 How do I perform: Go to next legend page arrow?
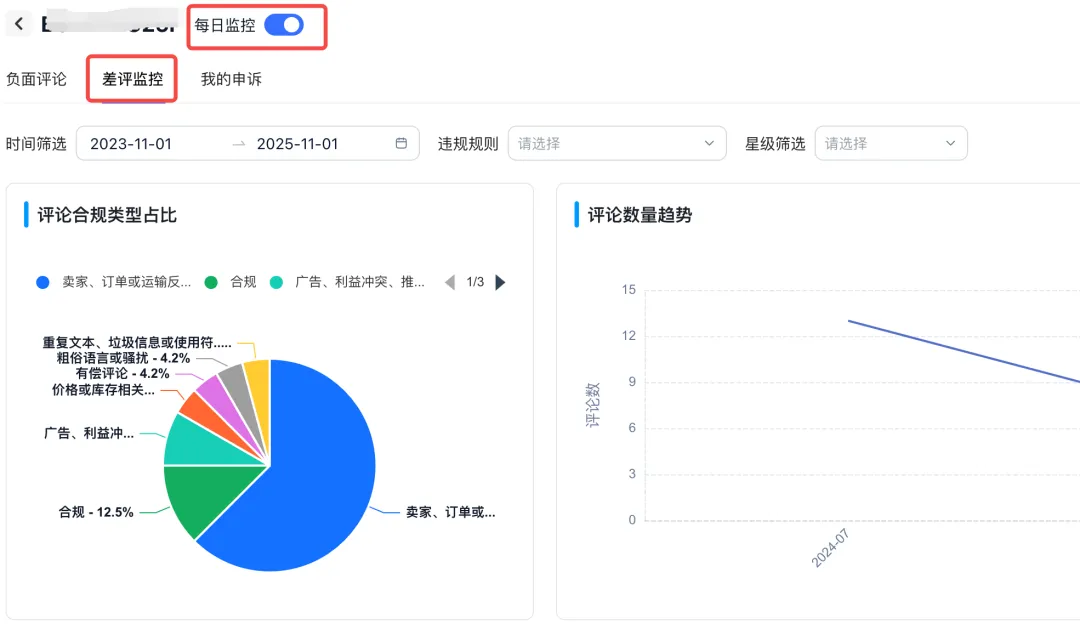pos(501,282)
